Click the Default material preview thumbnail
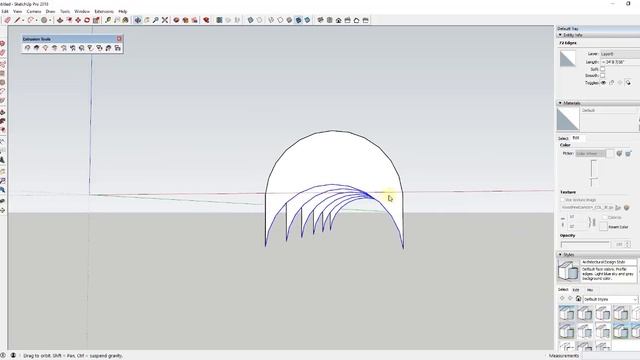The width and height of the screenshot is (640, 360). (x=568, y=119)
